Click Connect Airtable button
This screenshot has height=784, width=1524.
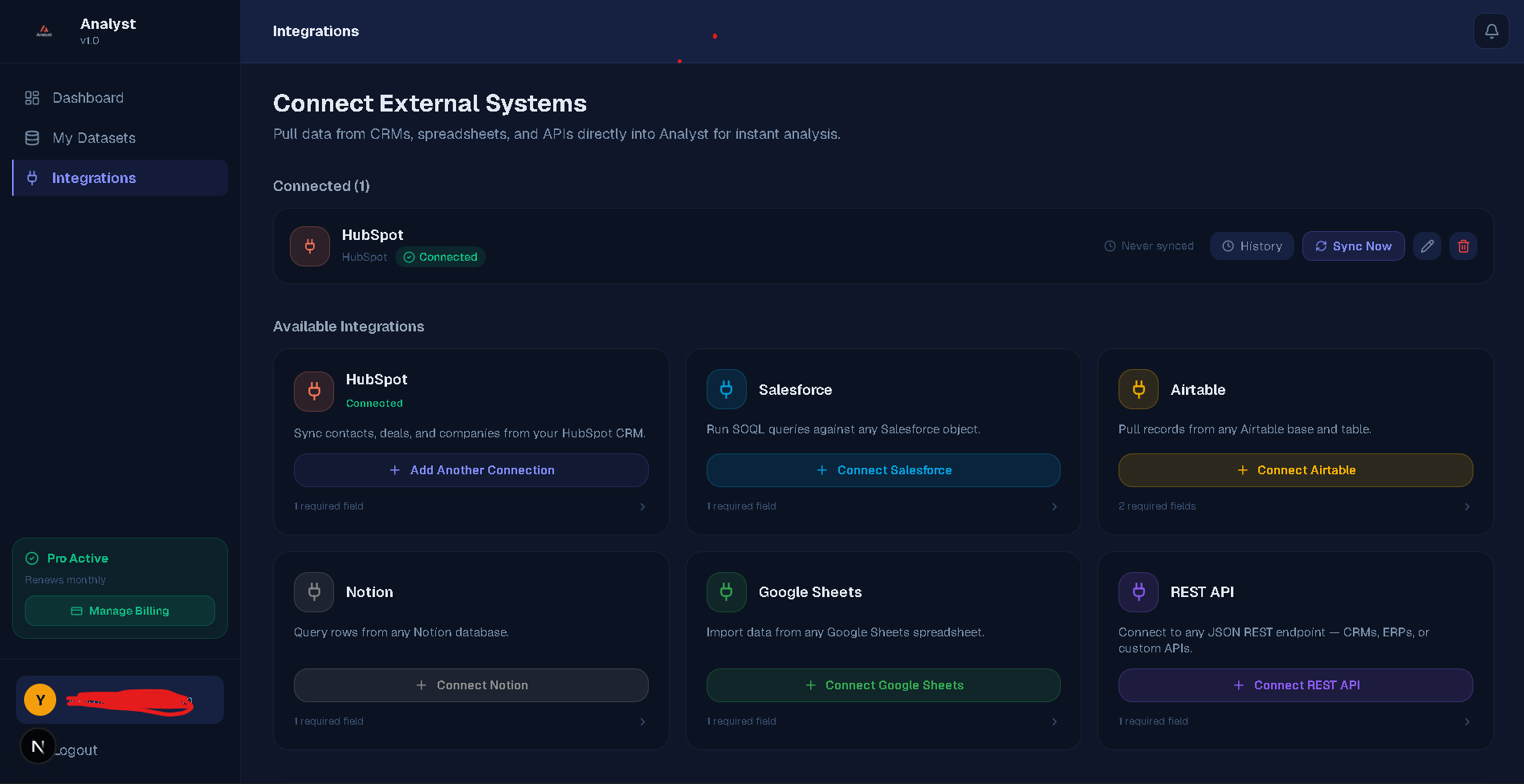[x=1296, y=470]
